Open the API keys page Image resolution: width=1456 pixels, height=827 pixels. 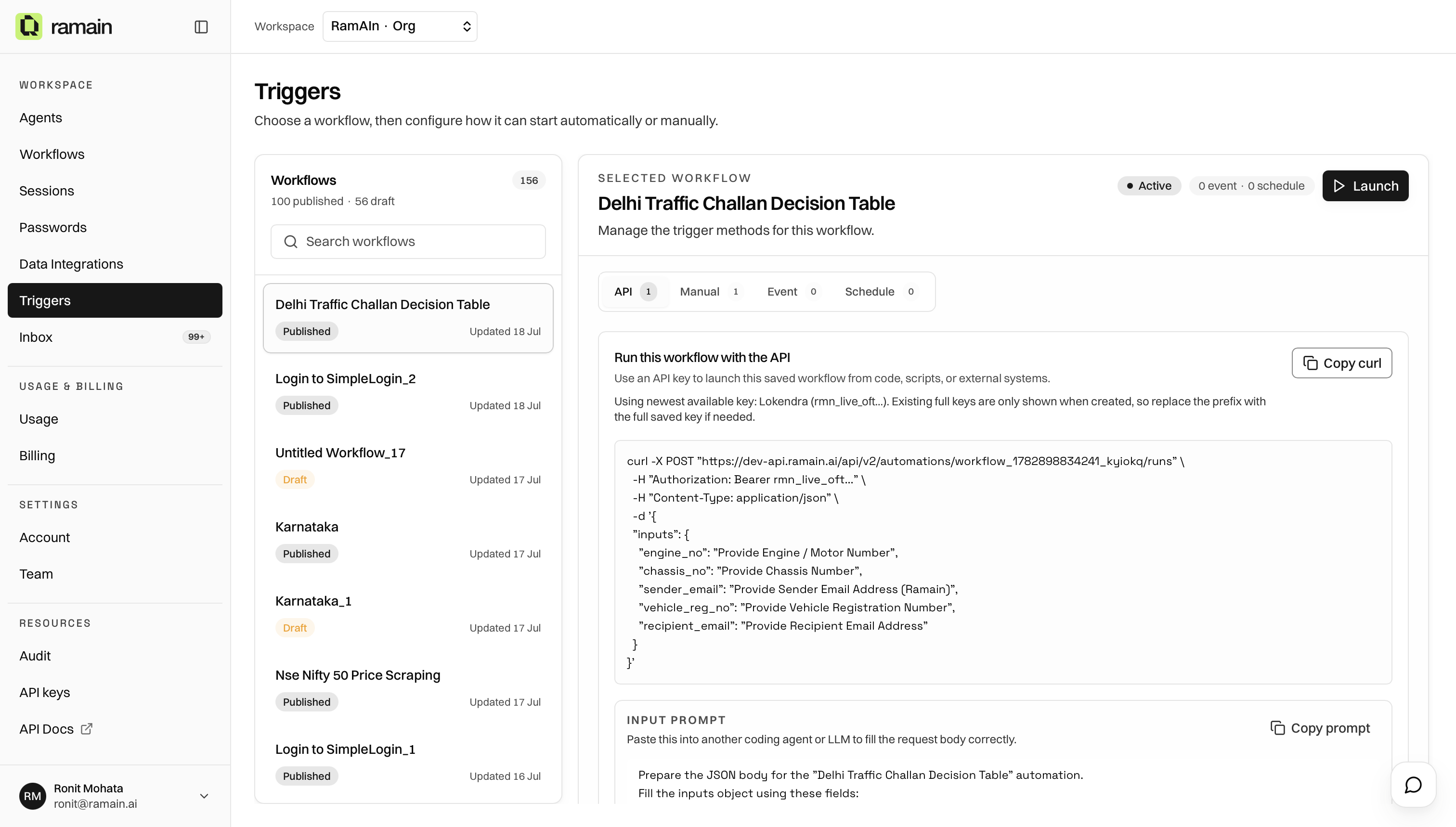pyautogui.click(x=115, y=692)
